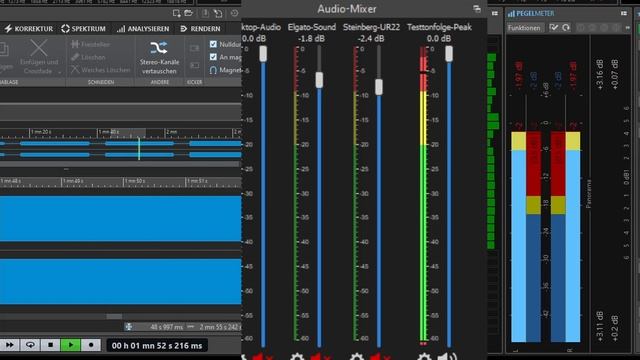Click the Pegelmeter panel options icon
The height and width of the screenshot is (360, 640).
click(624, 13)
